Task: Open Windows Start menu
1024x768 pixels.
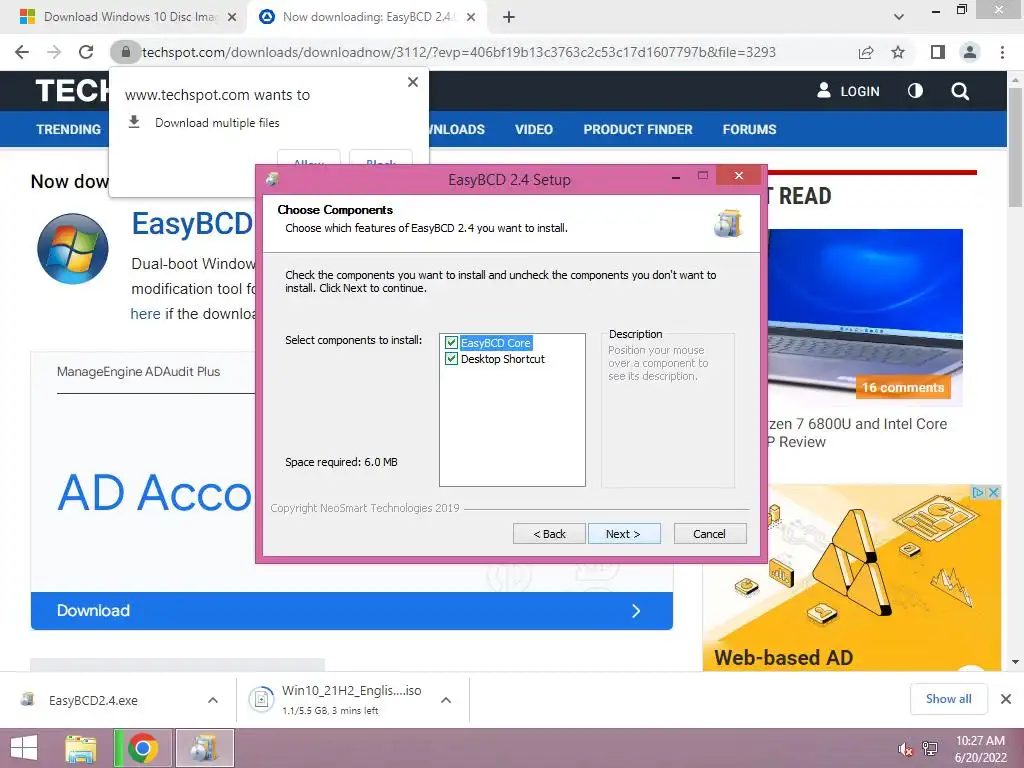Action: click(24, 748)
